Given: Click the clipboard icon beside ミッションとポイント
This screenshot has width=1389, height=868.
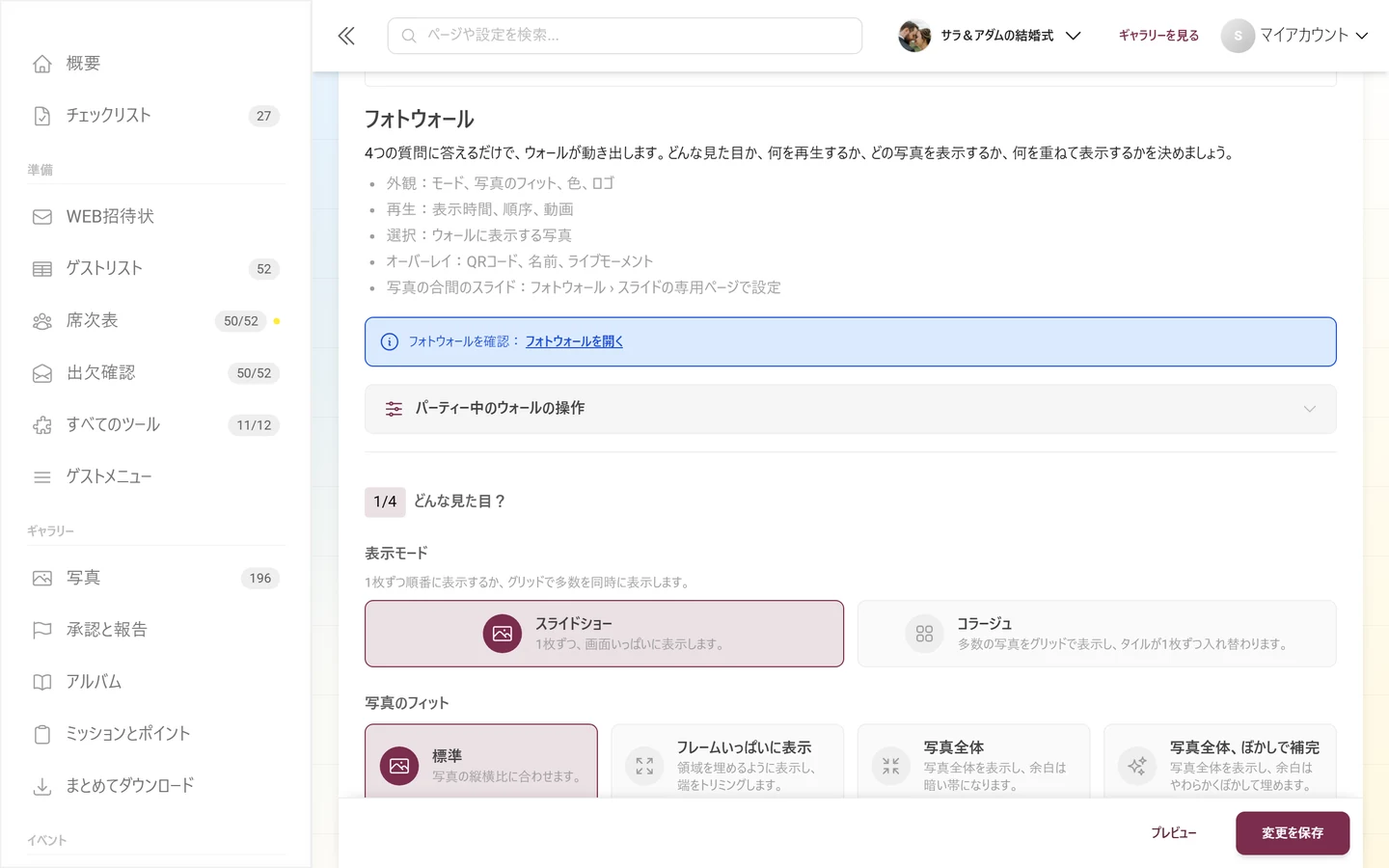Looking at the screenshot, I should 42,735.
